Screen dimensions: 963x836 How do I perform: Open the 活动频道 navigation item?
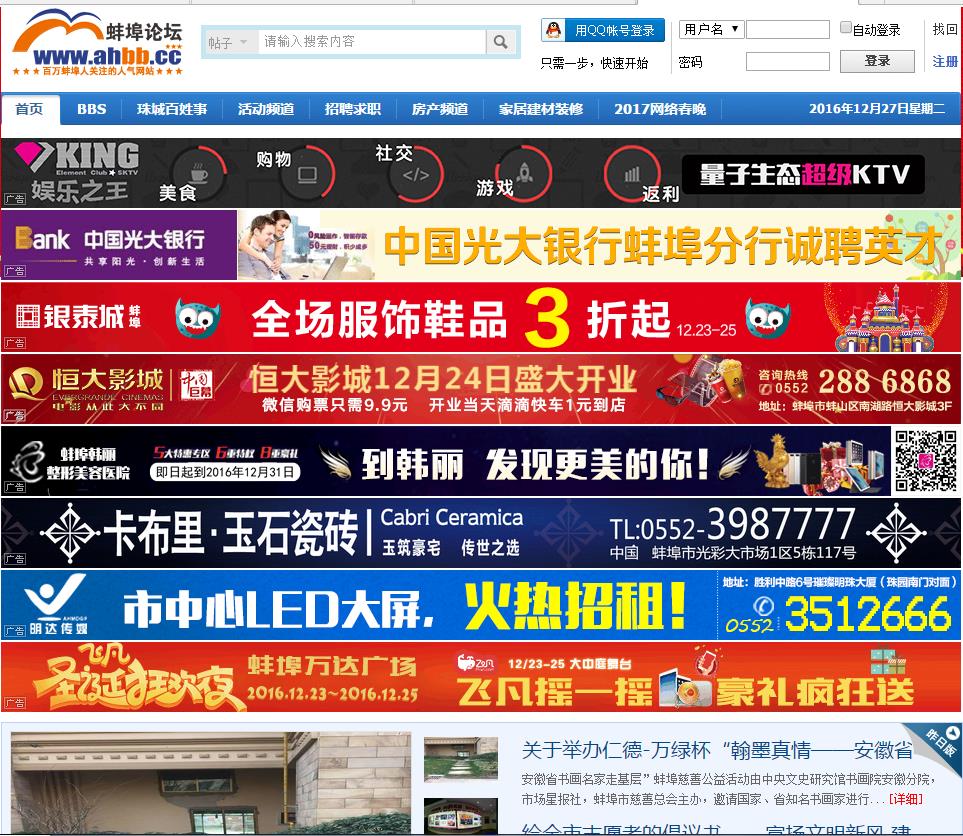(266, 109)
